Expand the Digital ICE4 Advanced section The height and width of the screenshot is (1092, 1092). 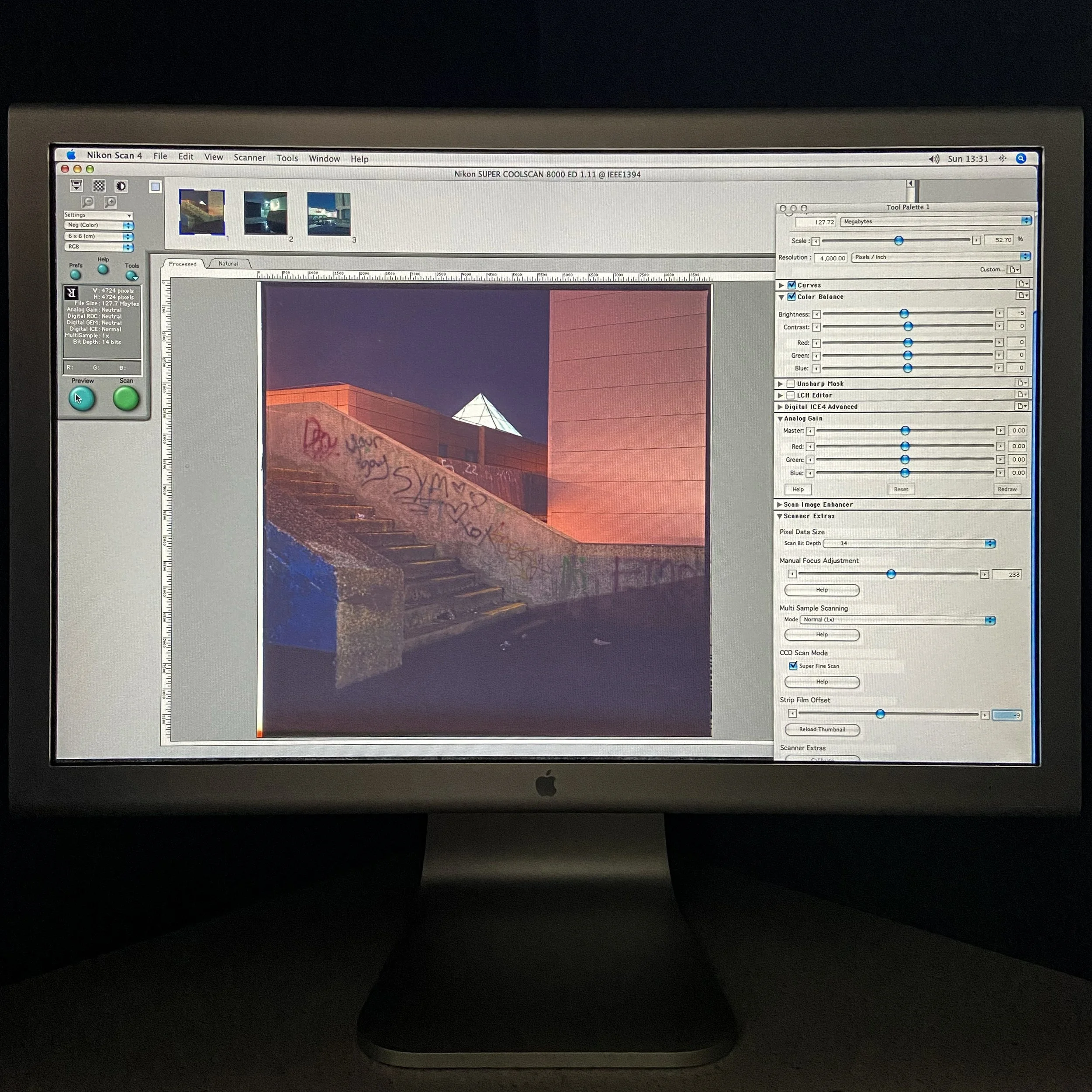click(x=780, y=407)
